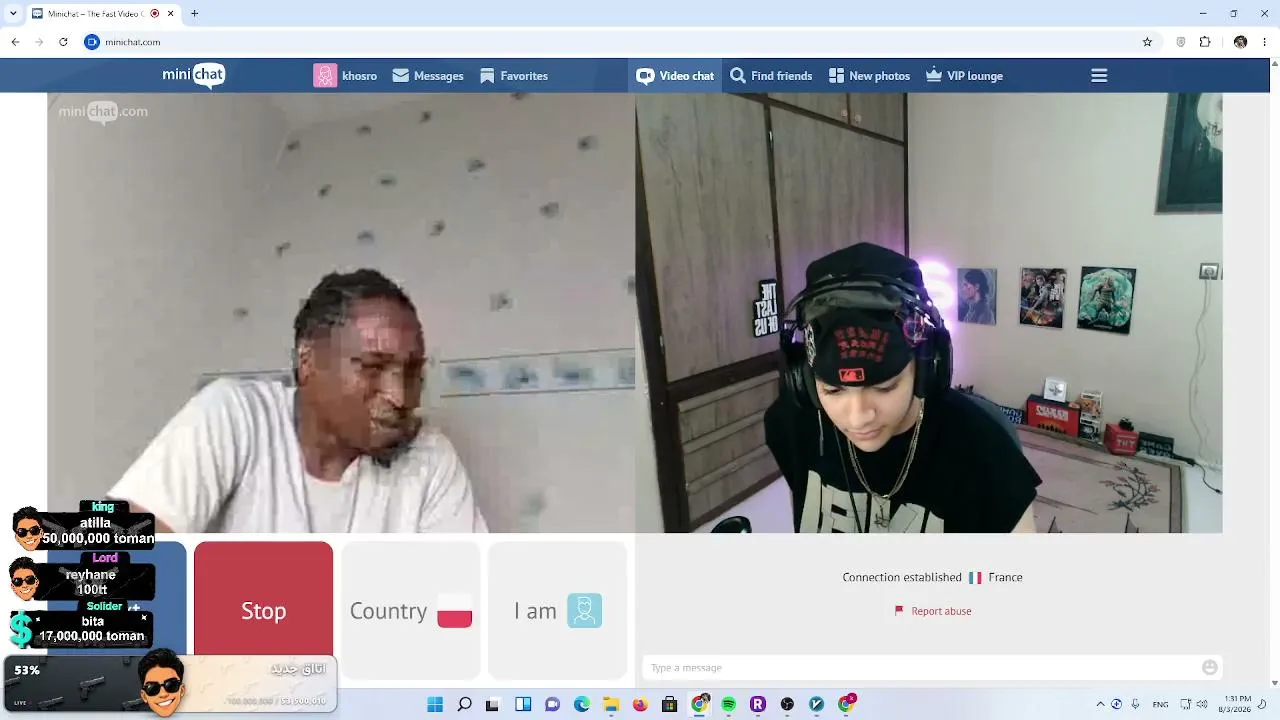Open the video chat taskbar app

click(552, 704)
